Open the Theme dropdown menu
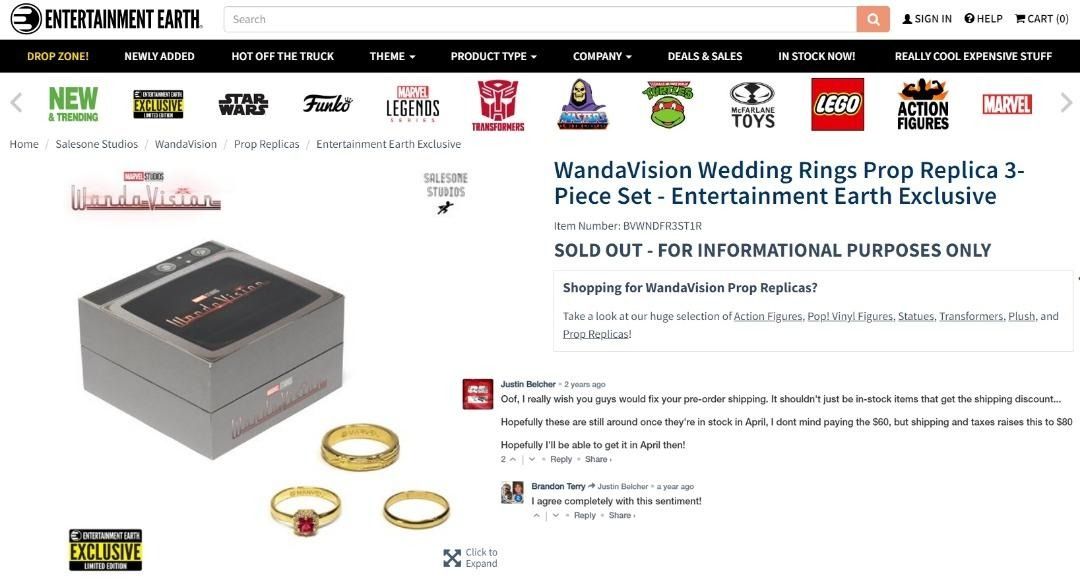Viewport: 1080px width, 579px height. (x=391, y=56)
